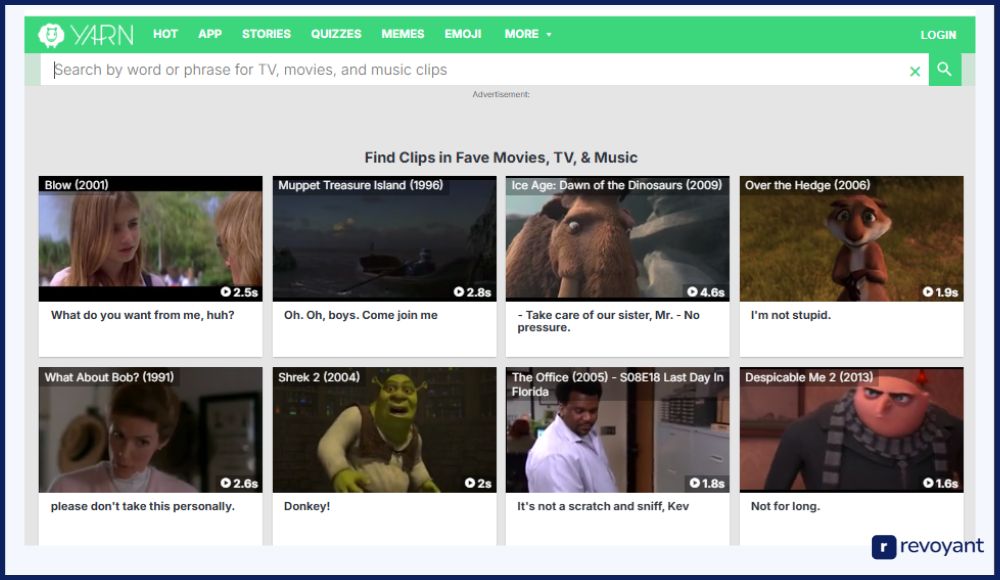1000x580 pixels.
Task: Click the LOGIN link
Action: coord(938,35)
